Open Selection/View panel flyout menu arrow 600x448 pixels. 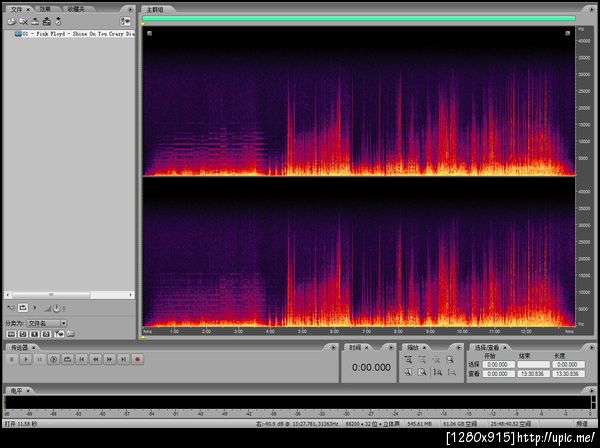point(591,347)
